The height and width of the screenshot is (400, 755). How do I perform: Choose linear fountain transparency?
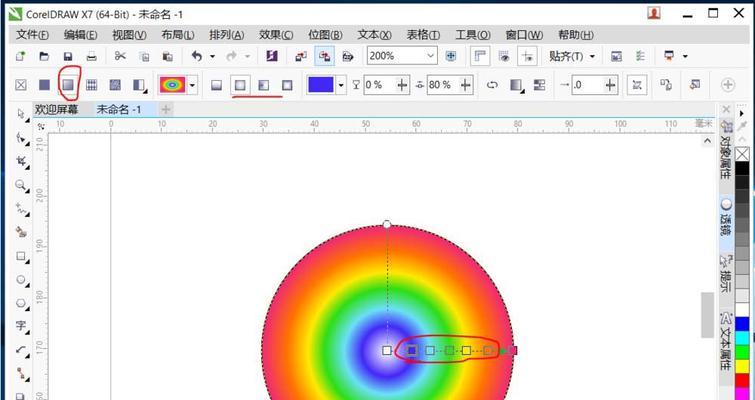(217, 85)
